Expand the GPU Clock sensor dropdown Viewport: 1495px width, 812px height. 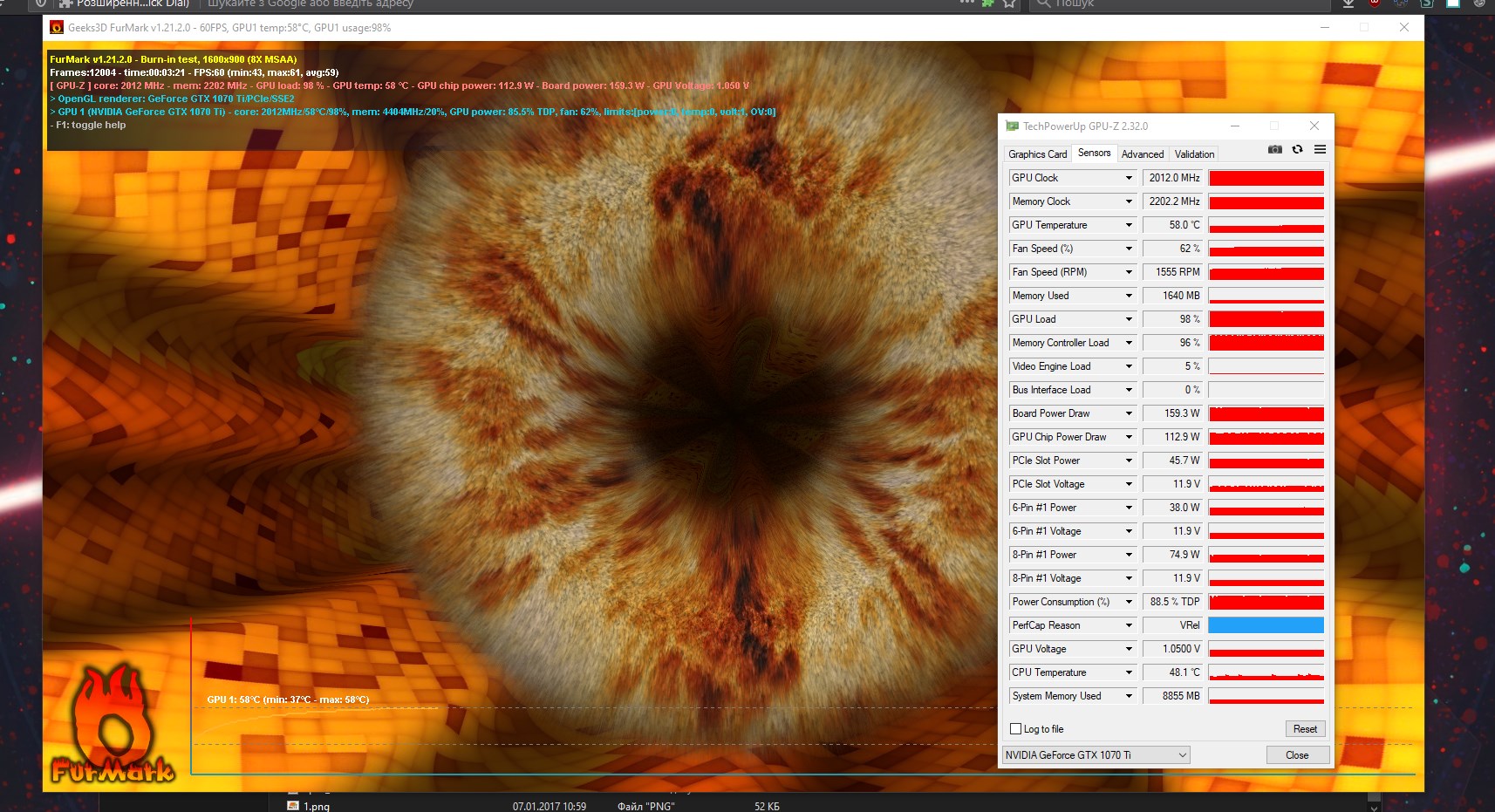(x=1128, y=178)
